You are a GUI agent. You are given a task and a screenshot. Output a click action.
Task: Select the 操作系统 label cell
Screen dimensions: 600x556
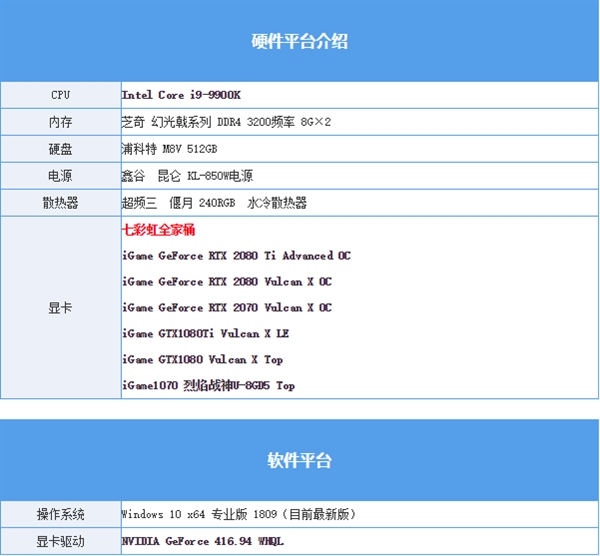pos(61,514)
